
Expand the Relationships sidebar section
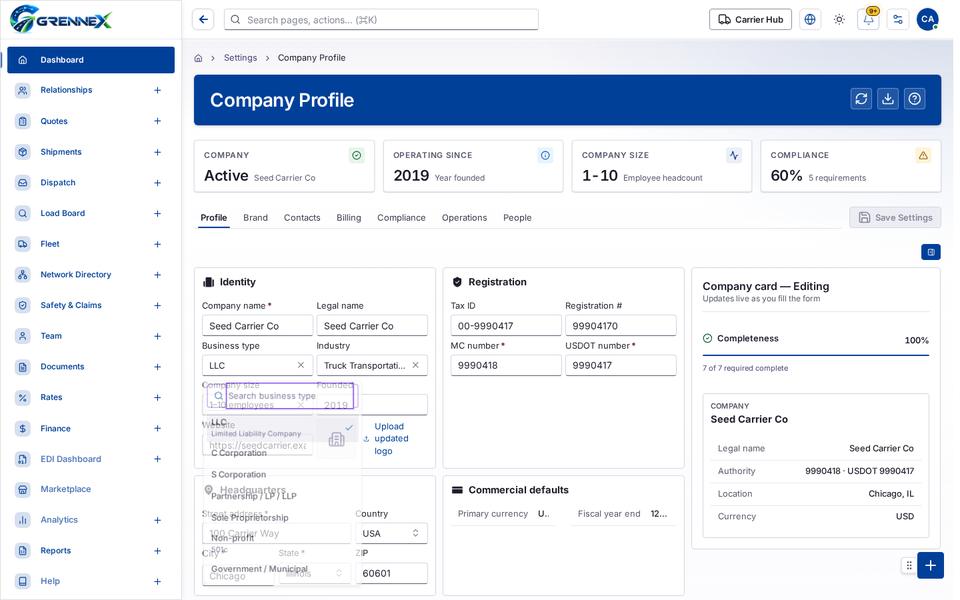157,91
